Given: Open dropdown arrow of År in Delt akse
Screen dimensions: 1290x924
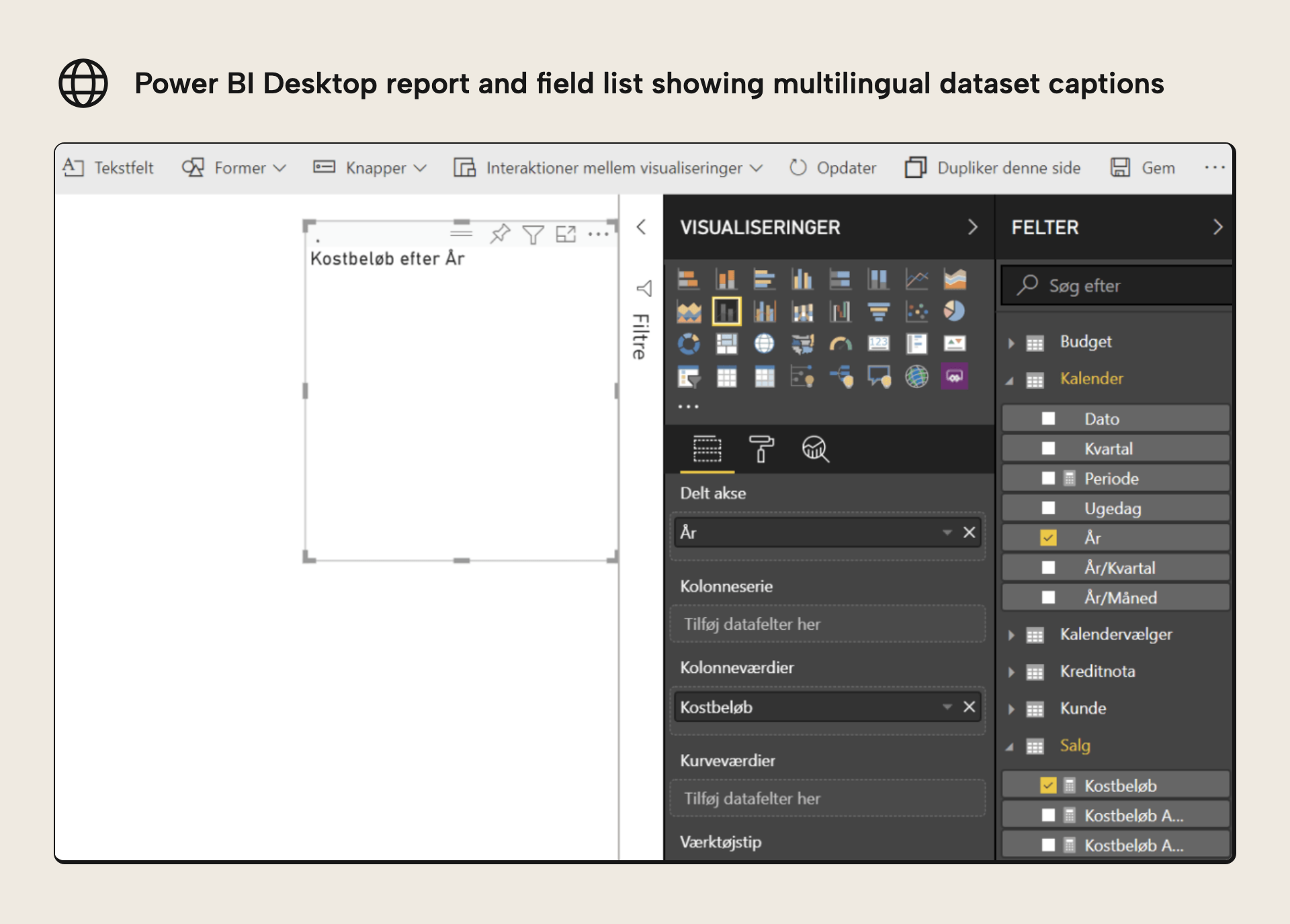Looking at the screenshot, I should point(947,533).
